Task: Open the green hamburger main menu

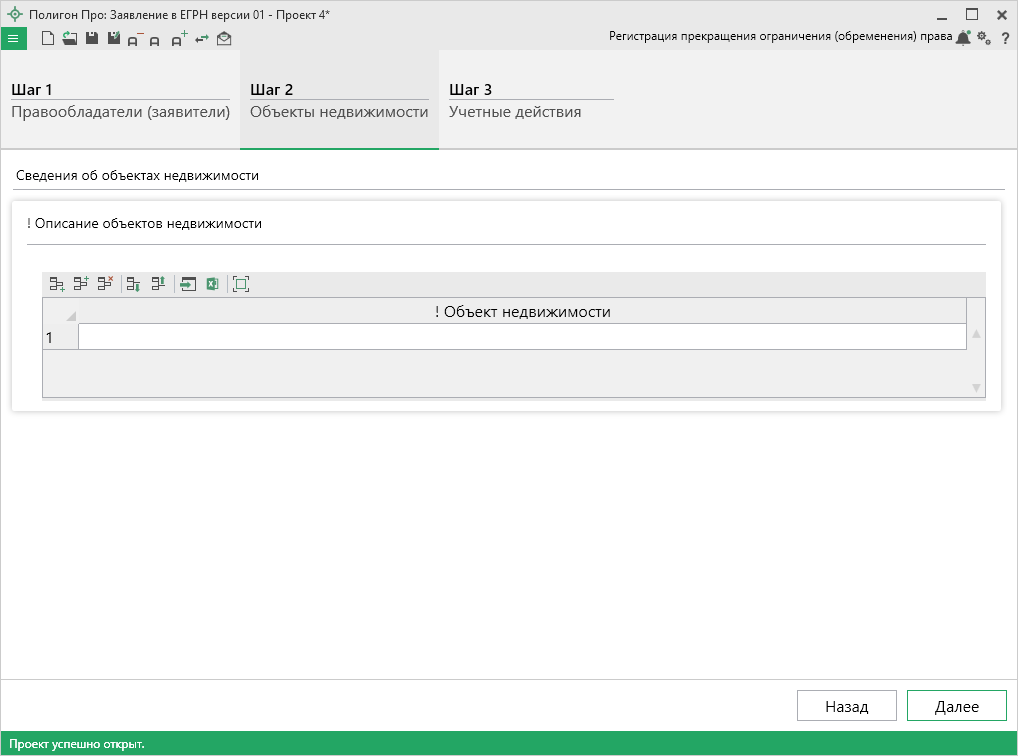Action: pyautogui.click(x=13, y=38)
